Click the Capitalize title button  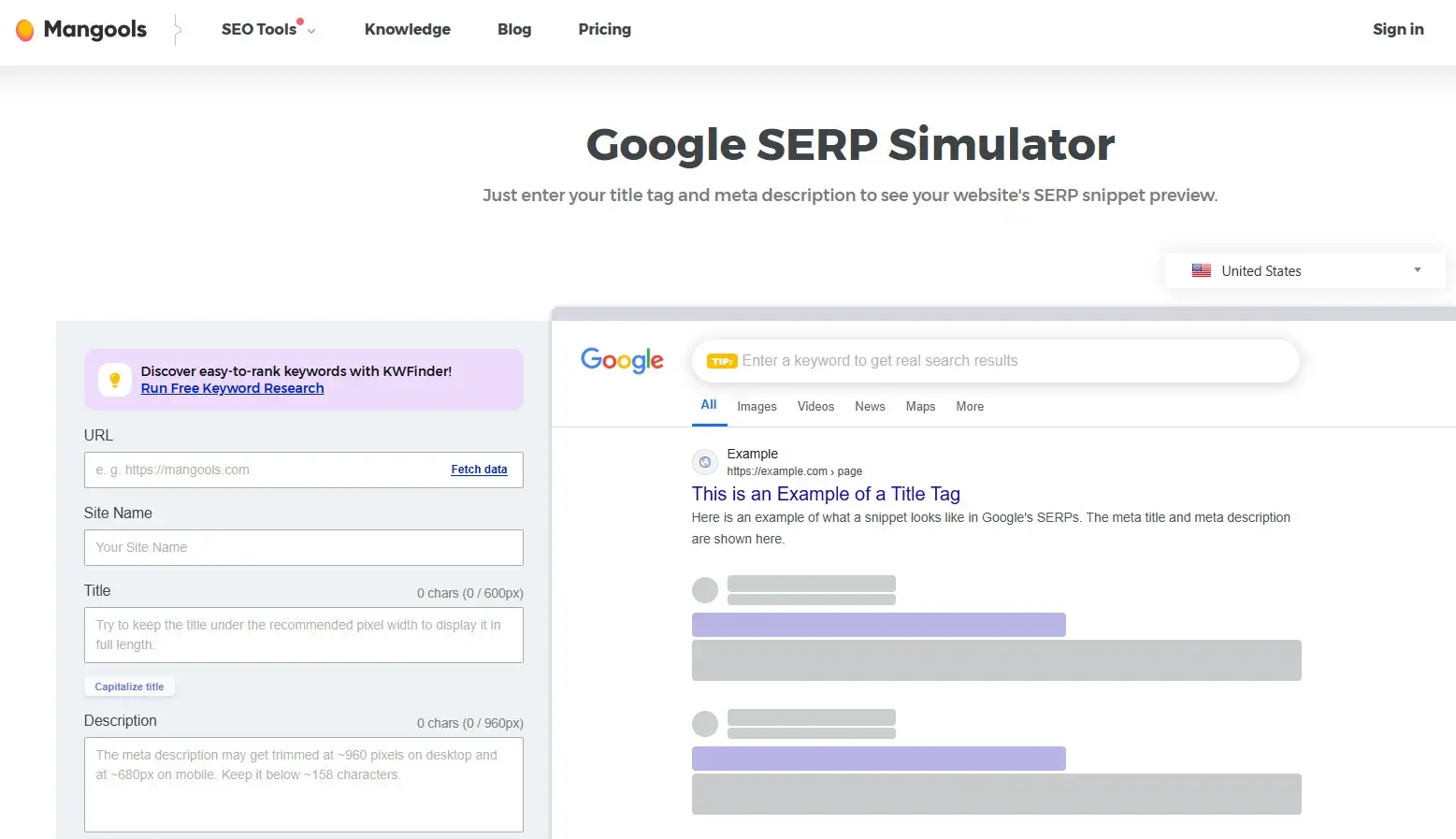(129, 686)
